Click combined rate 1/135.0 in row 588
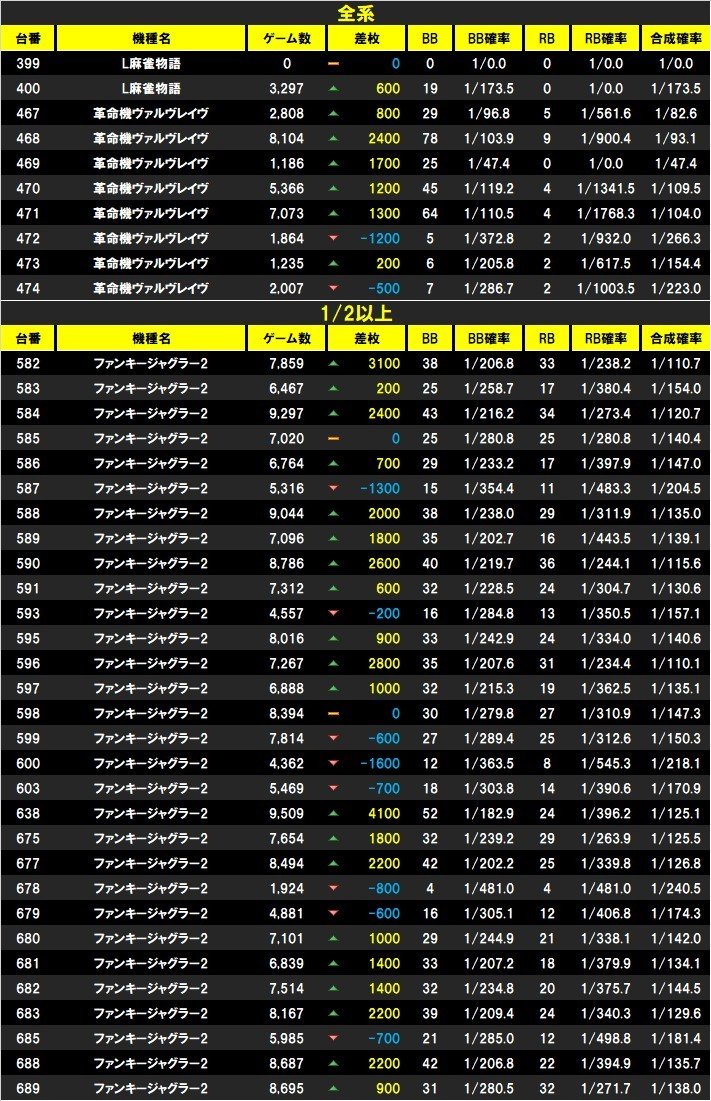The image size is (711, 1101). coord(675,514)
